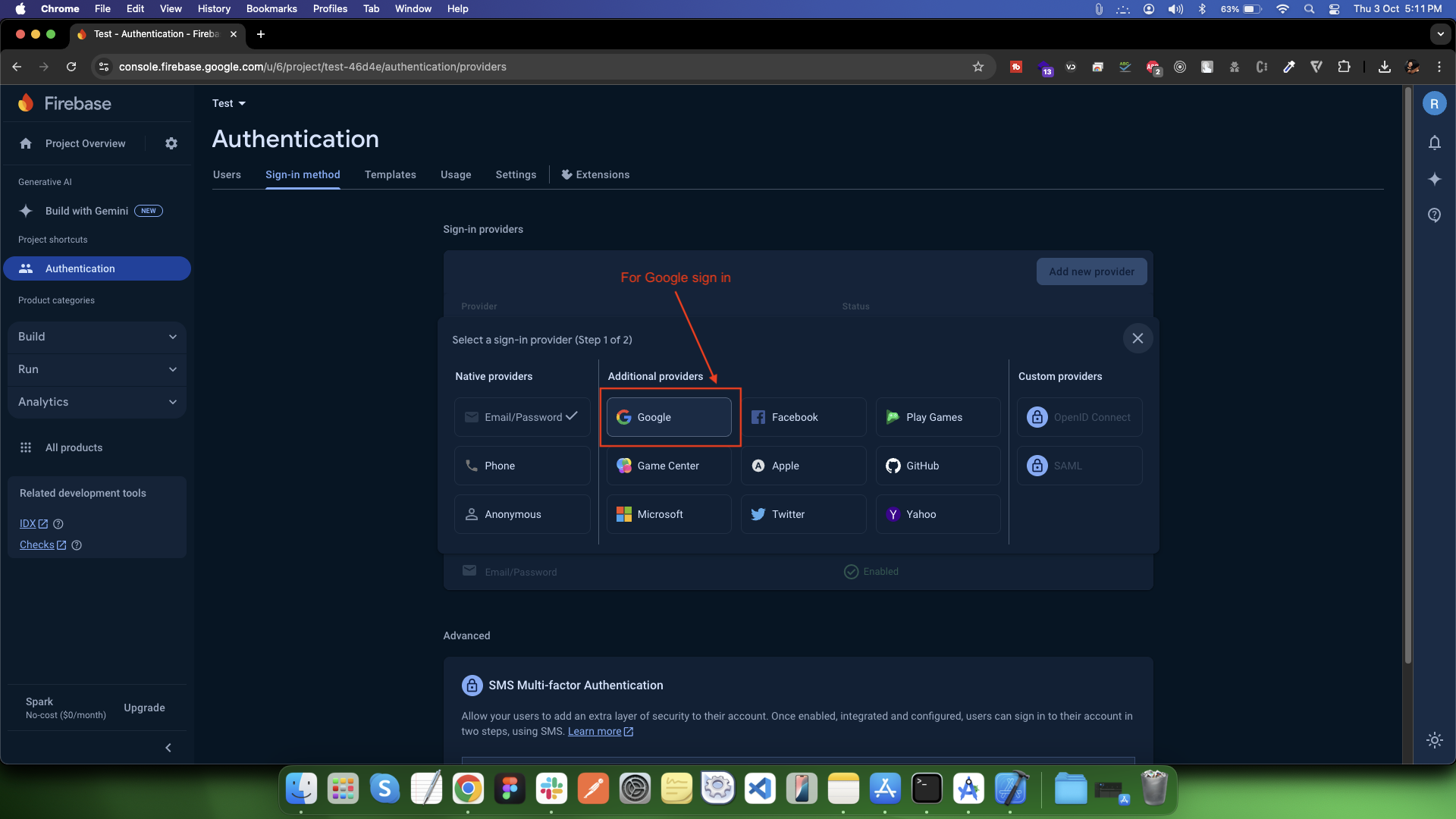Click the Settings tab
This screenshot has height=819, width=1456.
(515, 175)
